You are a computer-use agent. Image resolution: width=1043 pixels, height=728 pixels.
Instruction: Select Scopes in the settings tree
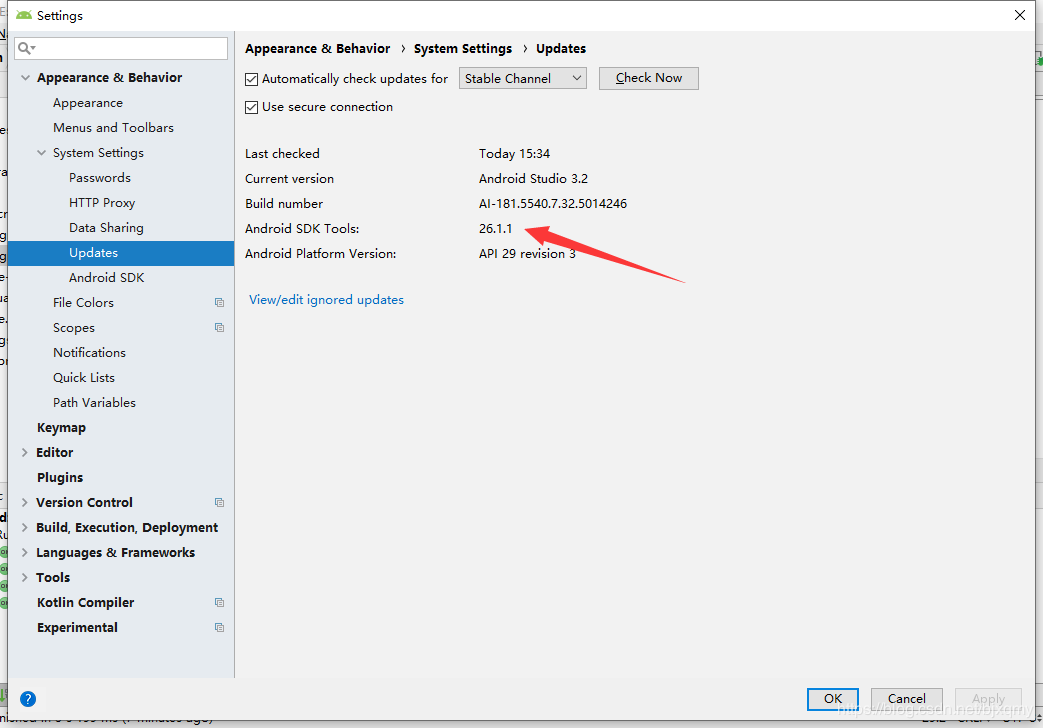tap(74, 327)
